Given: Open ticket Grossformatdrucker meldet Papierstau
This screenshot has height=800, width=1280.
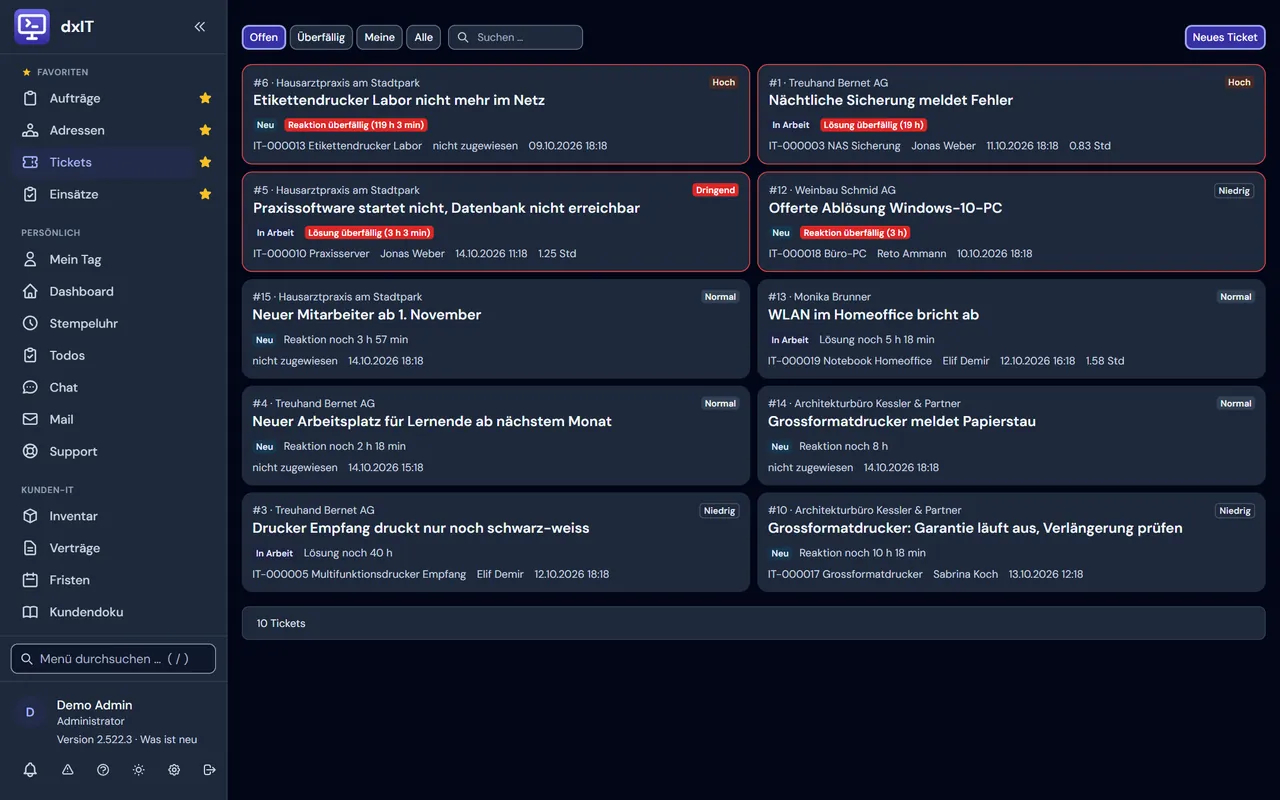Looking at the screenshot, I should (x=1011, y=436).
